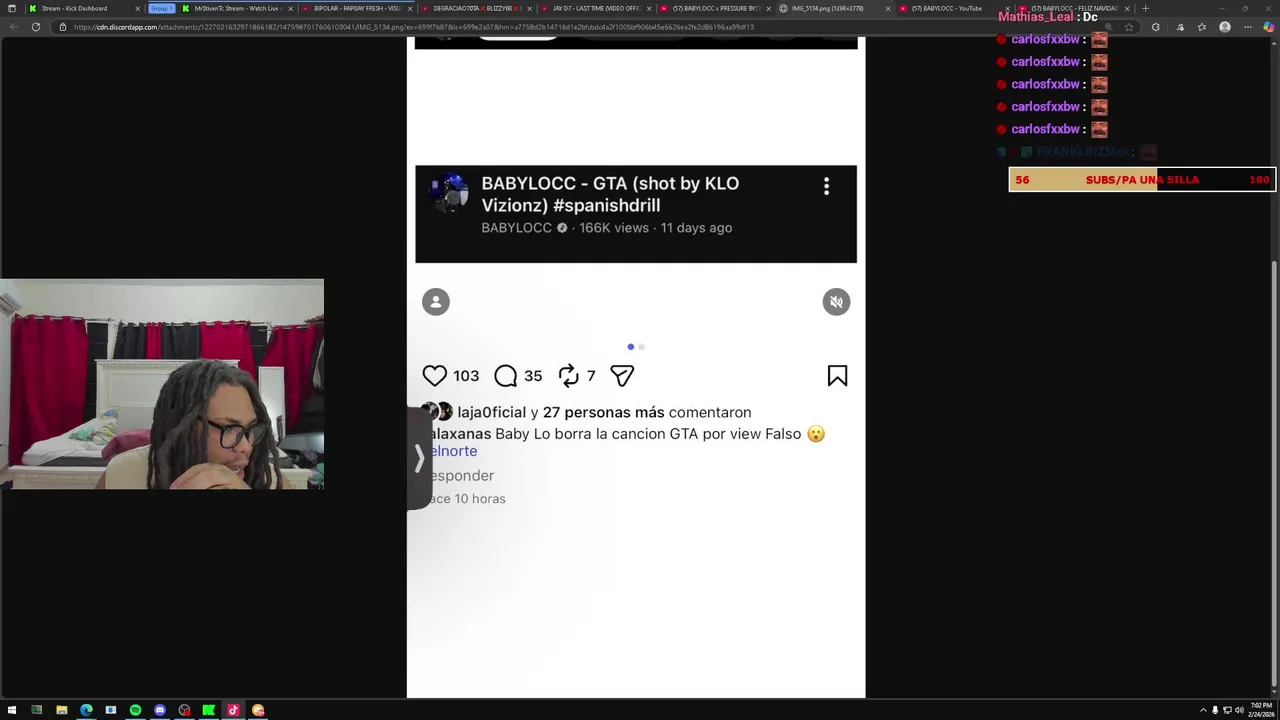
Task: Open the green Kick app in taskbar
Action: tap(208, 710)
